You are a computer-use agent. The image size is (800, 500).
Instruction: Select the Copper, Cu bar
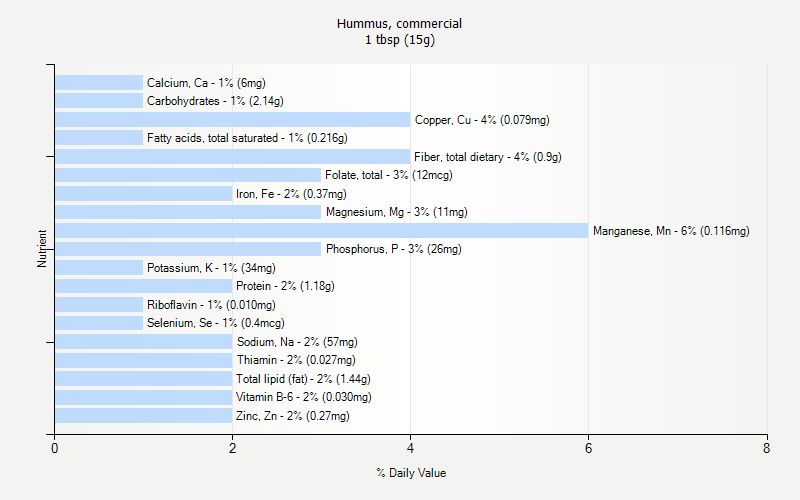(x=233, y=119)
